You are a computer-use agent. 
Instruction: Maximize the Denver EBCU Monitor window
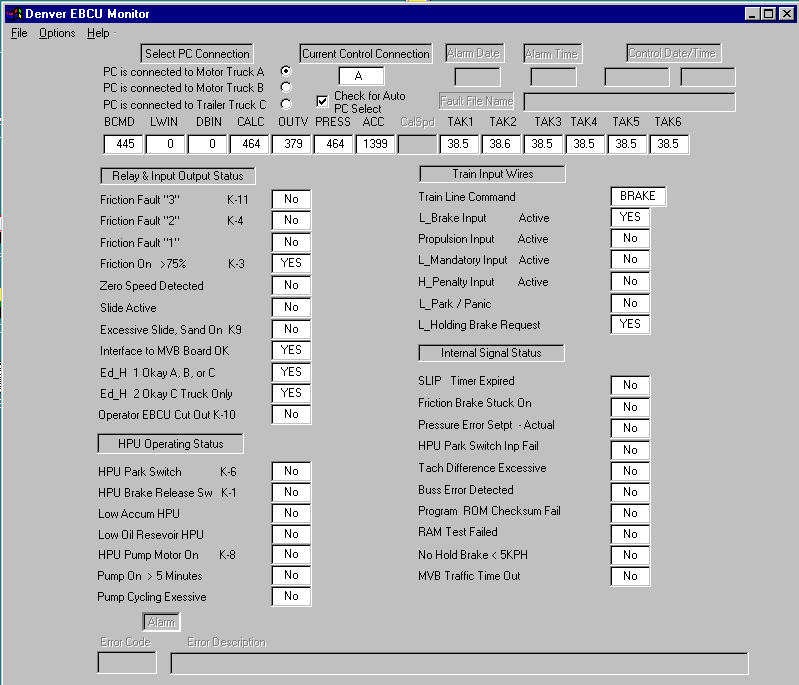[768, 14]
